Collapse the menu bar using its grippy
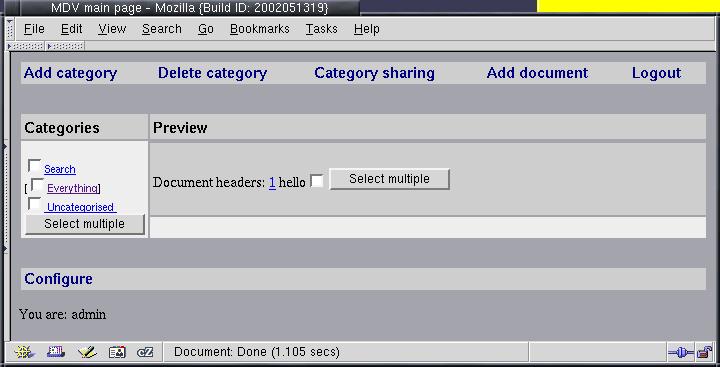Screen dimensions: 720x367 [11, 29]
